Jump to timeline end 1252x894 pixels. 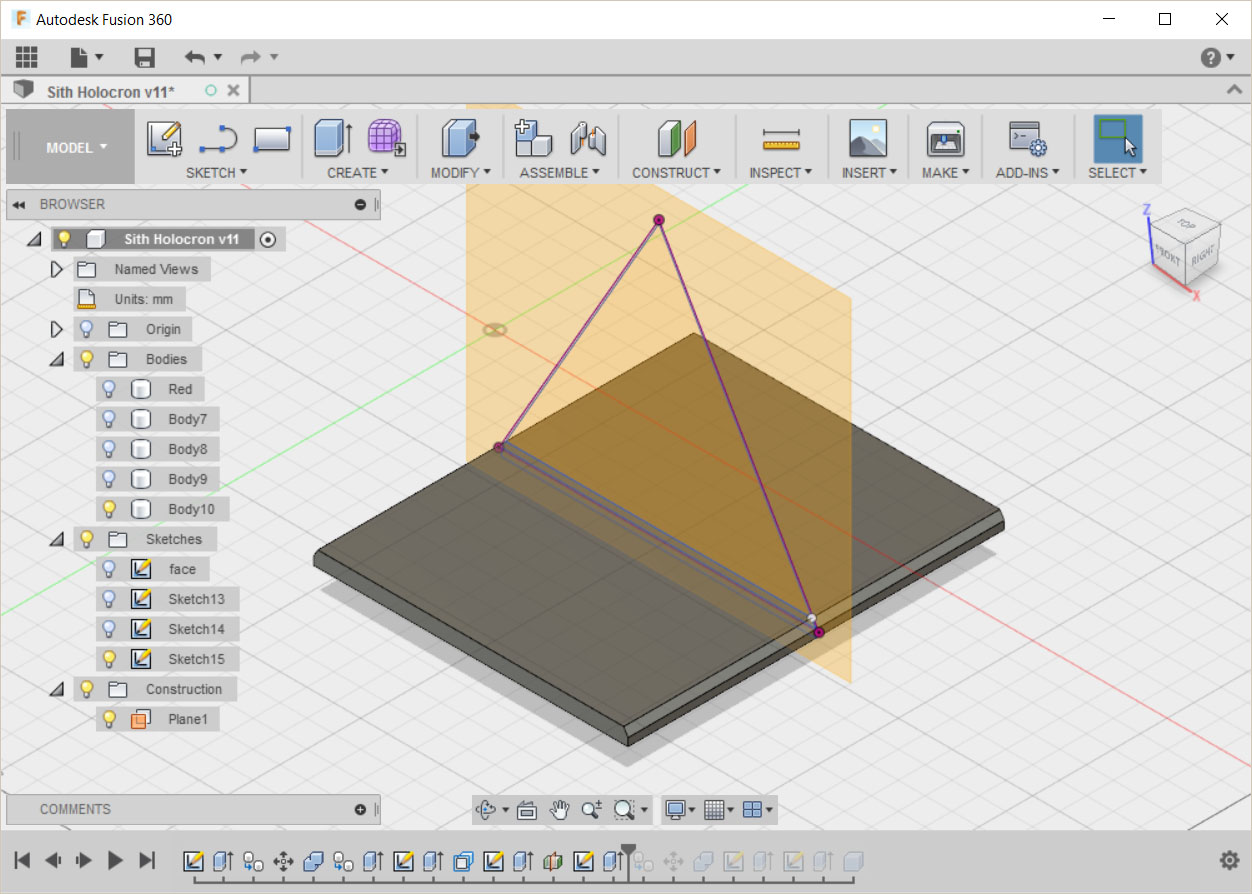pos(147,860)
